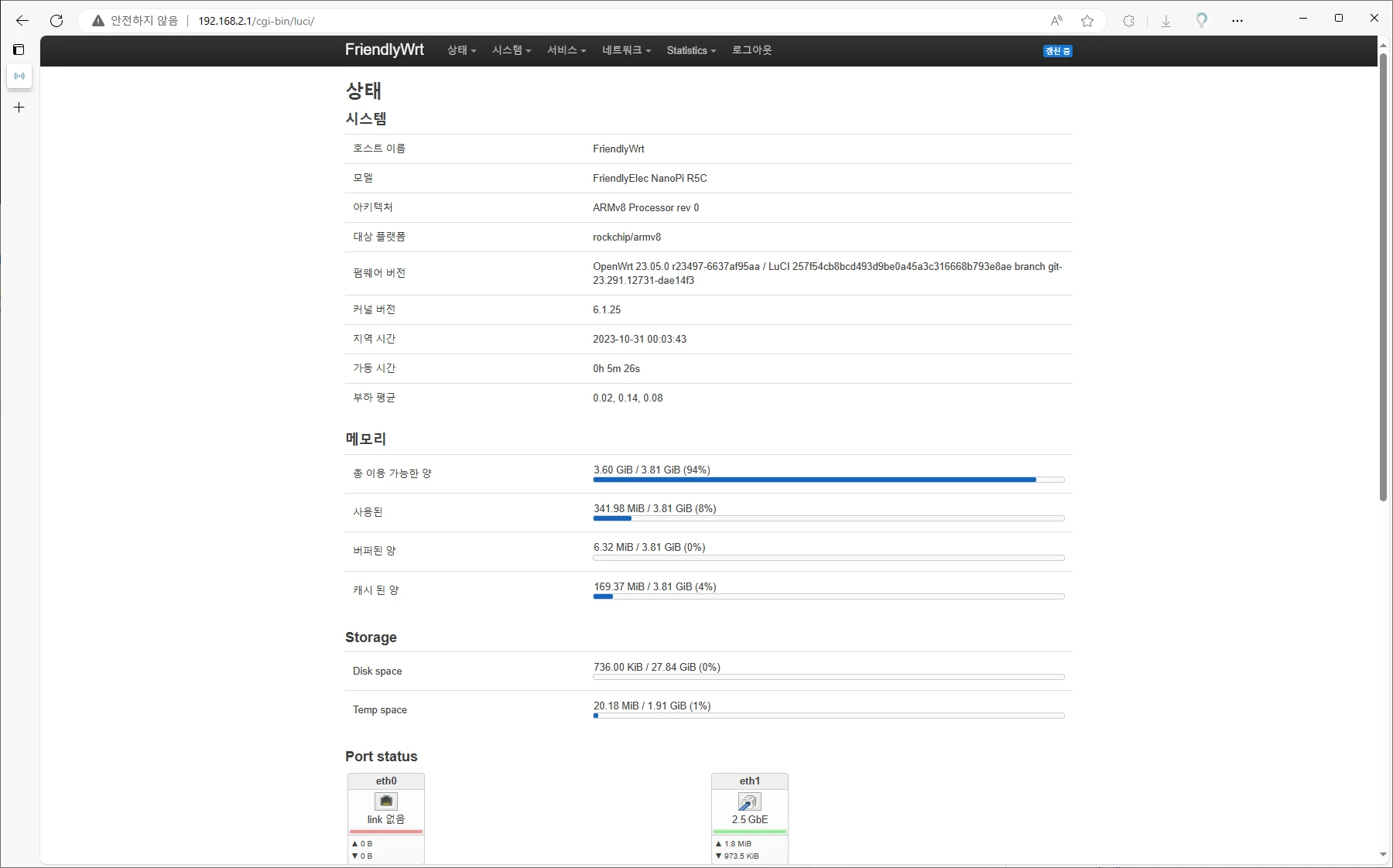1393x868 pixels.
Task: Click the FriendlyWrt brand link
Action: click(385, 50)
